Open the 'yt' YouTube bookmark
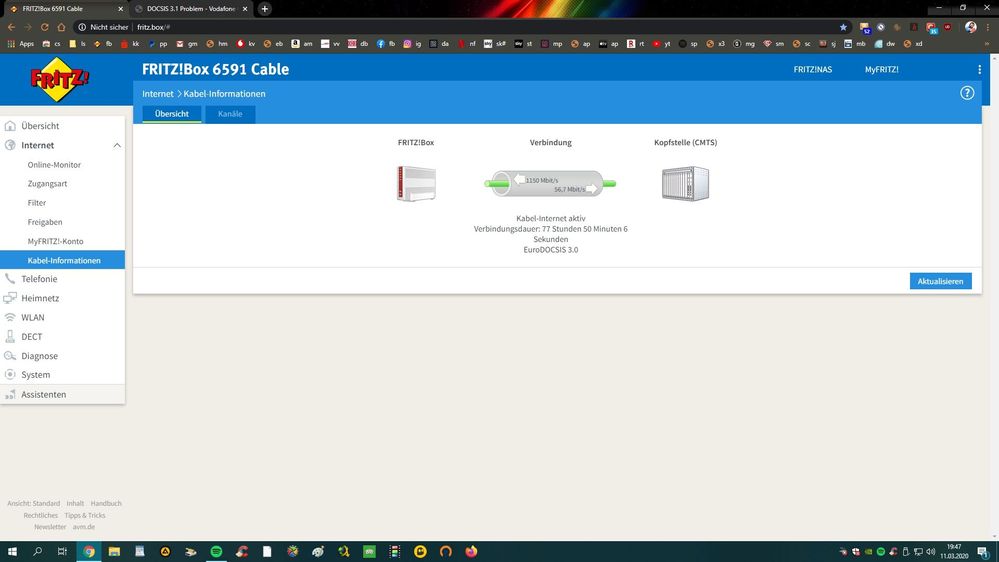Image resolution: width=999 pixels, height=562 pixels. coord(661,44)
